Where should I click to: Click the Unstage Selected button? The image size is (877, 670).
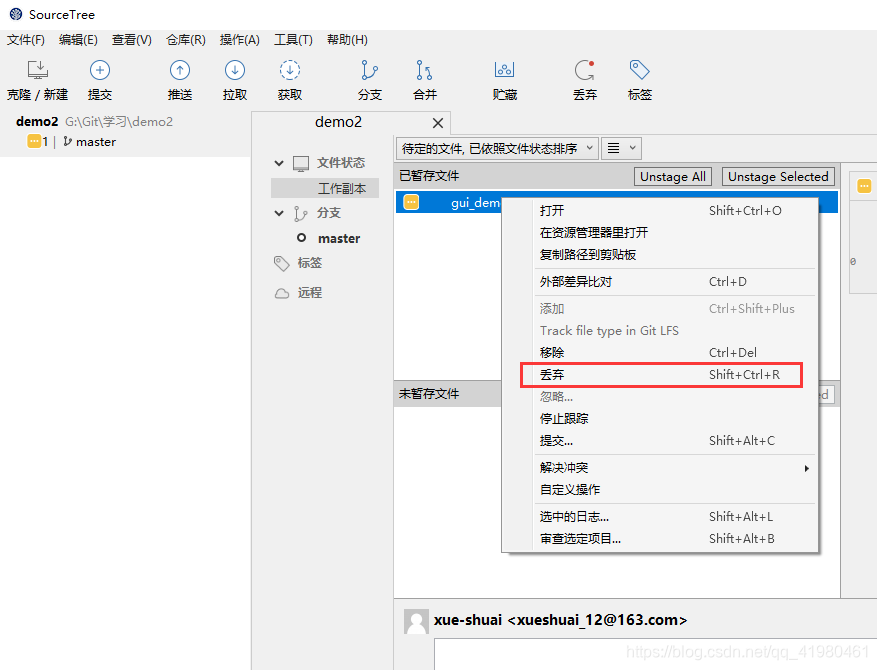coord(778,177)
